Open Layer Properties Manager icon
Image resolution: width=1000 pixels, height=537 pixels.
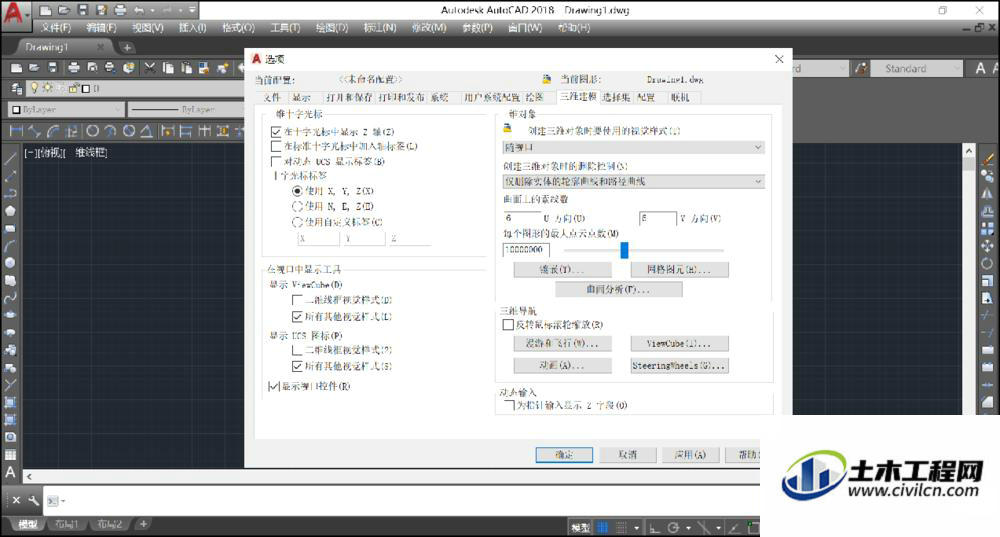(17, 89)
